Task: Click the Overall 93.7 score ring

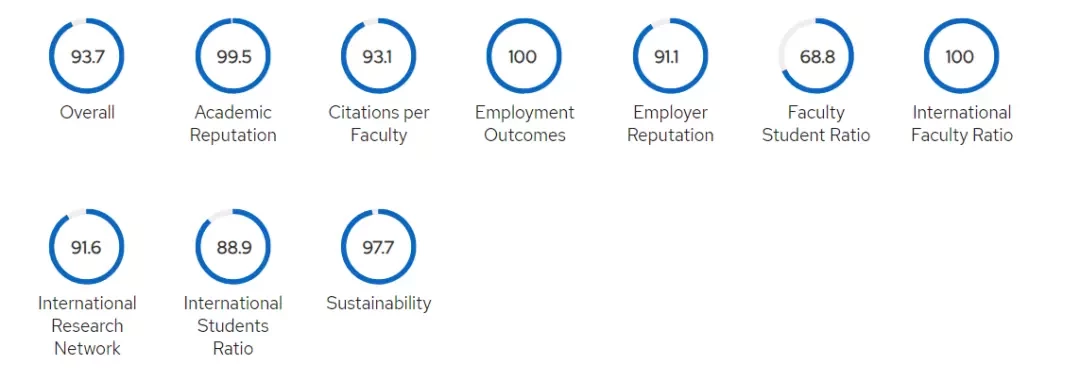Action: tap(87, 56)
